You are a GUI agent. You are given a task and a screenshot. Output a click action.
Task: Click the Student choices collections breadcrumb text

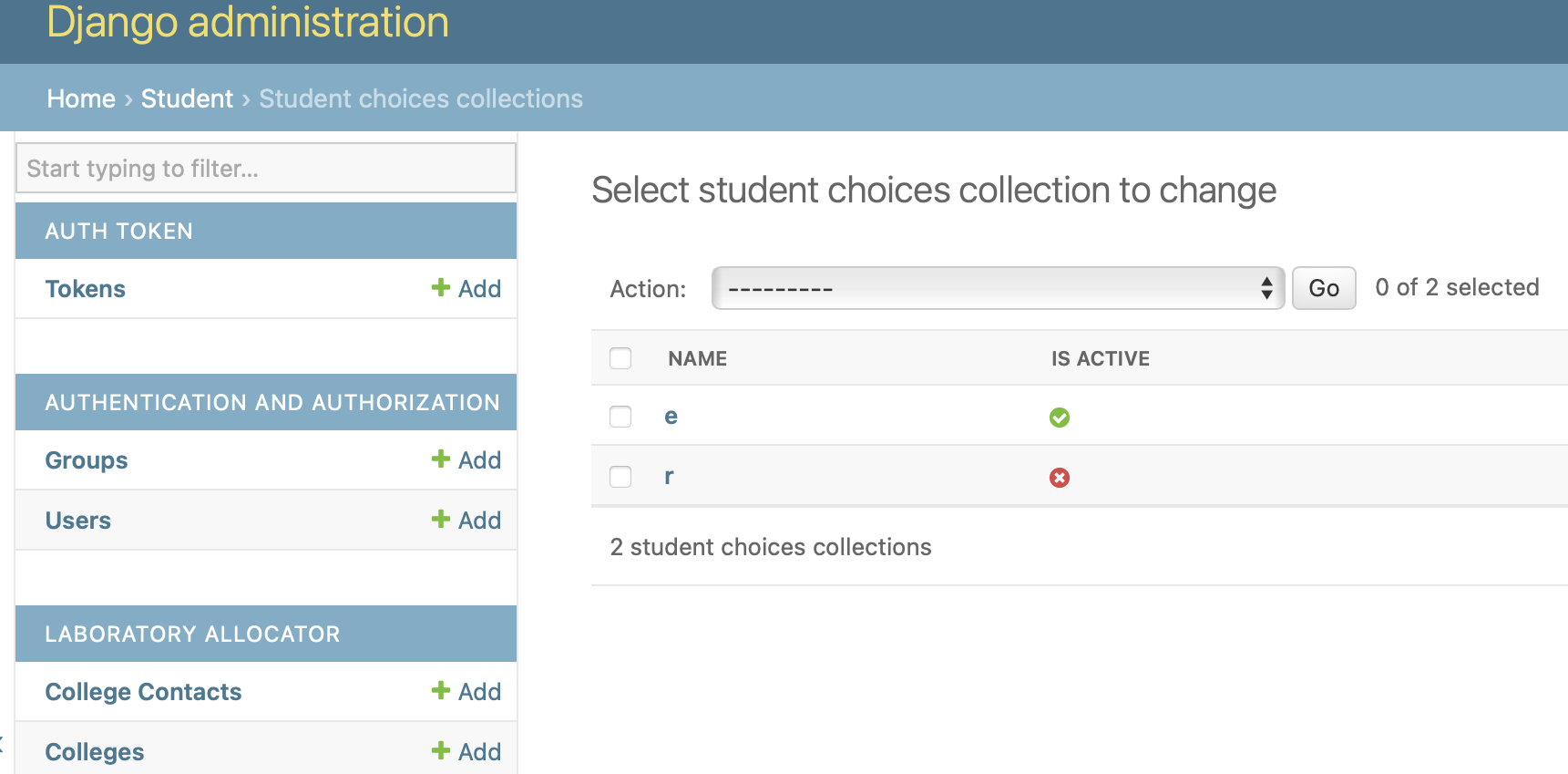click(x=421, y=98)
